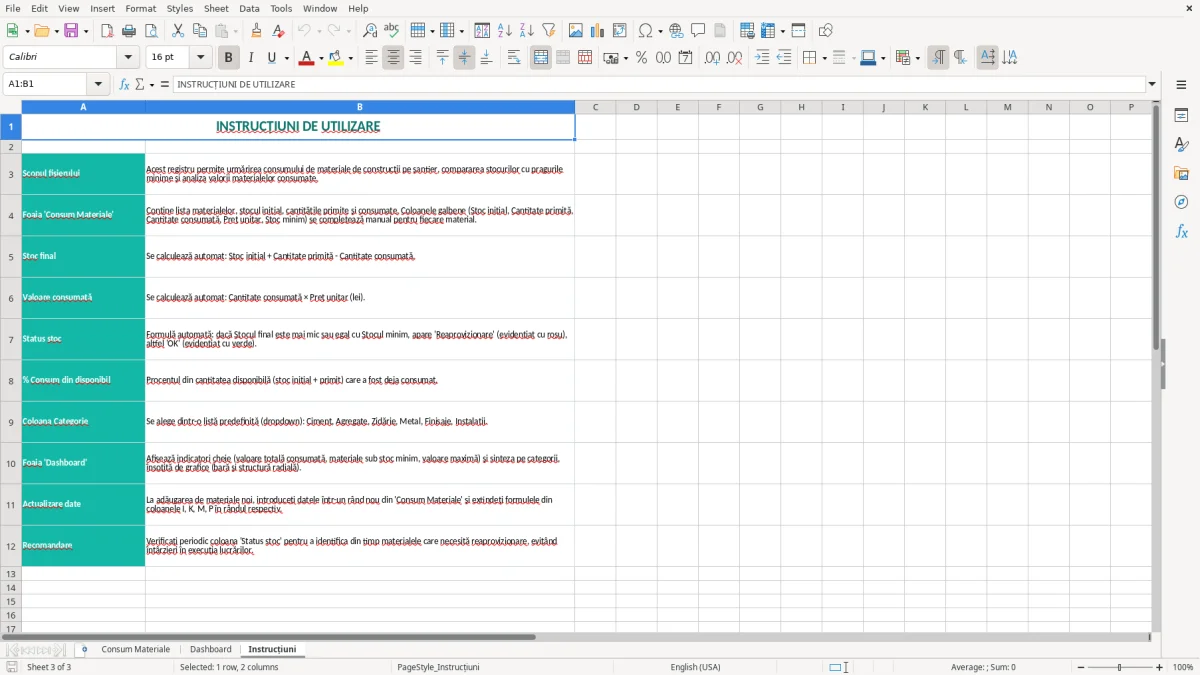The width and height of the screenshot is (1200, 675).
Task: Open sidebar Properties deck
Action: click(x=1181, y=115)
